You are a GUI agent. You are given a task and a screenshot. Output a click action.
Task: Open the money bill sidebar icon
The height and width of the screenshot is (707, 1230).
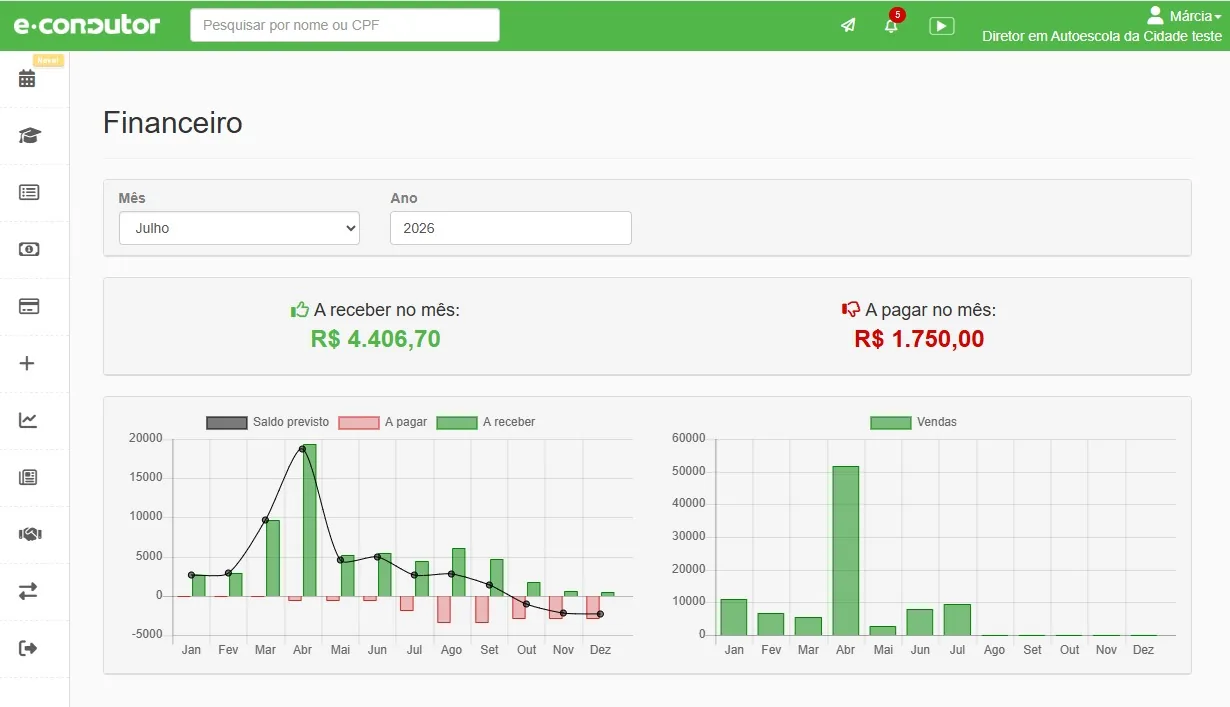click(29, 249)
